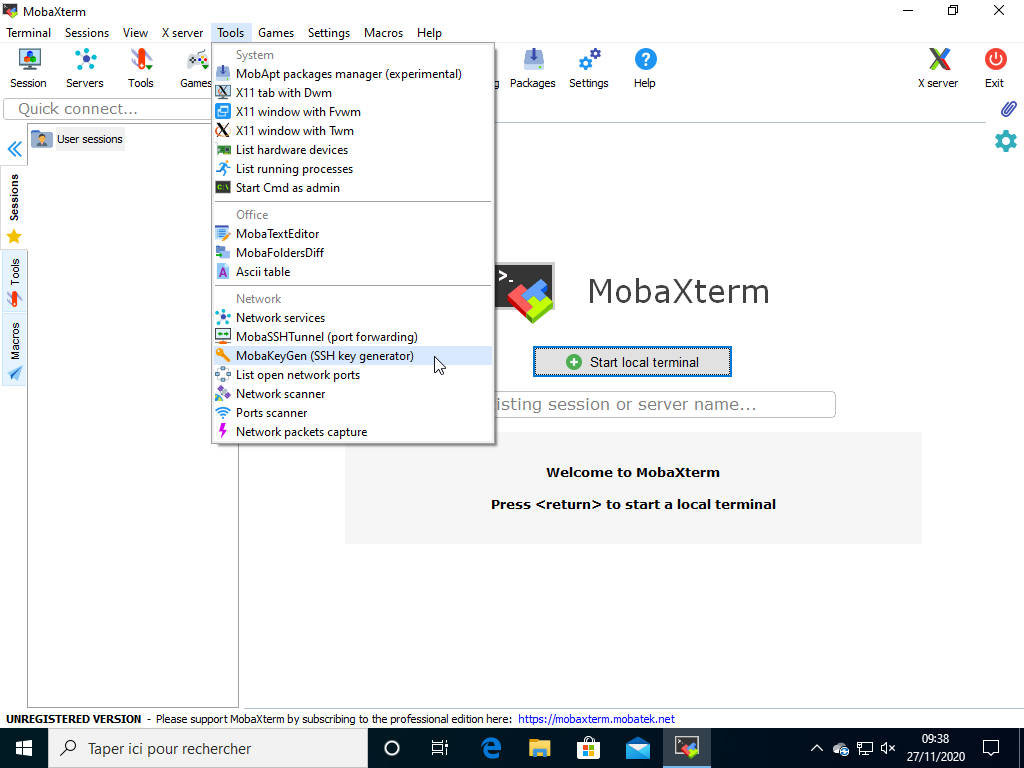
Task: Click the session or server search field
Action: [x=664, y=404]
